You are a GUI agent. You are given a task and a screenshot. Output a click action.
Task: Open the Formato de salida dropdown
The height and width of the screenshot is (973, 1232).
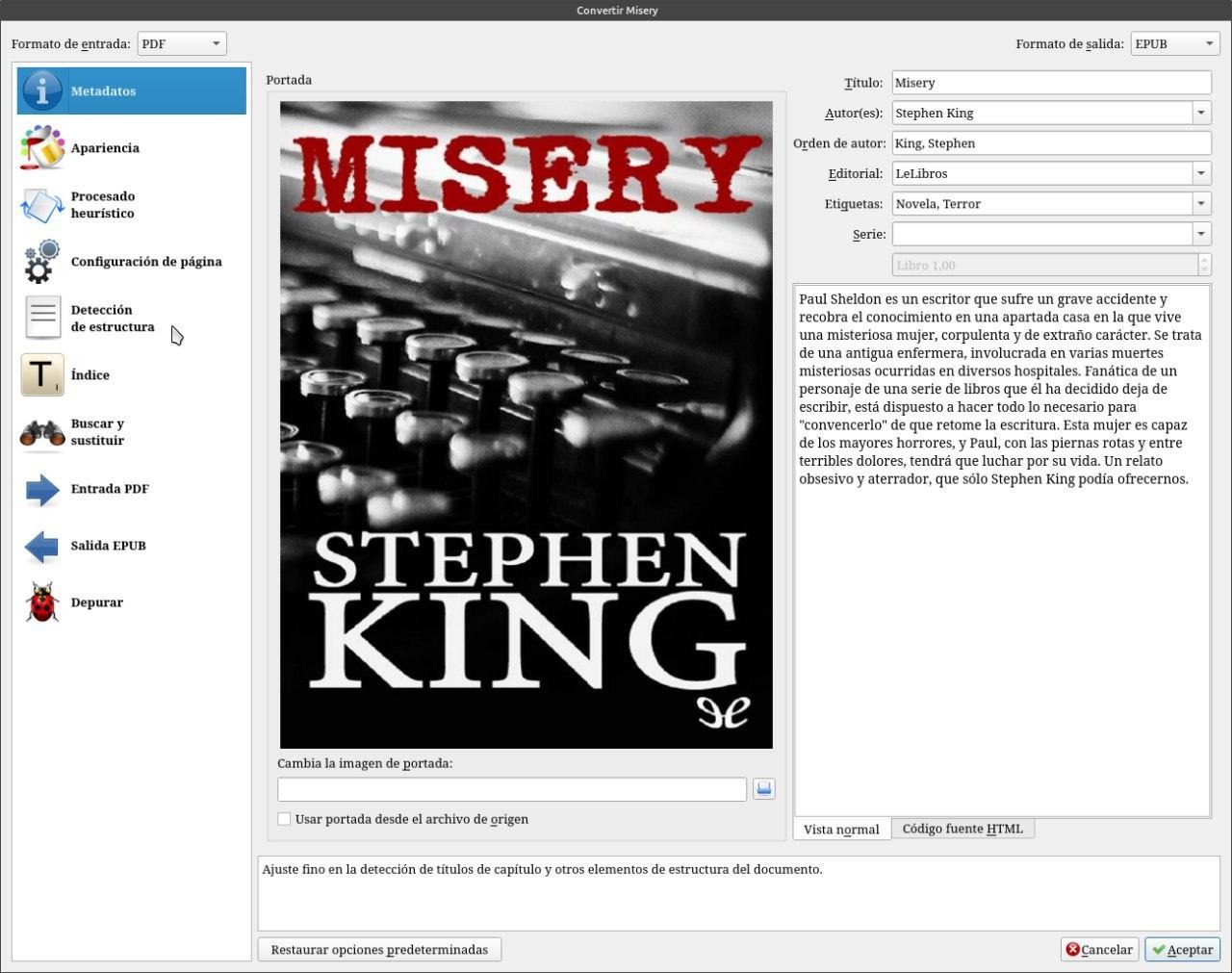click(1175, 43)
